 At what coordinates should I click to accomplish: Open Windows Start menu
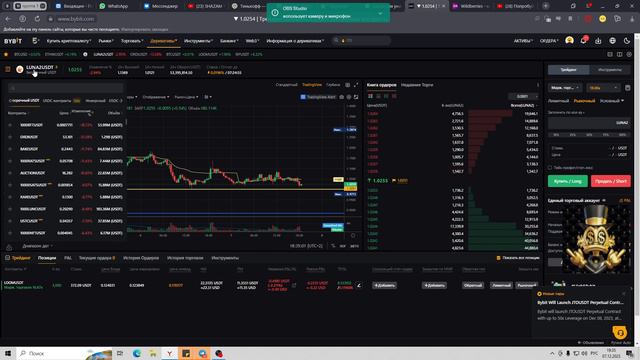tap(7, 353)
